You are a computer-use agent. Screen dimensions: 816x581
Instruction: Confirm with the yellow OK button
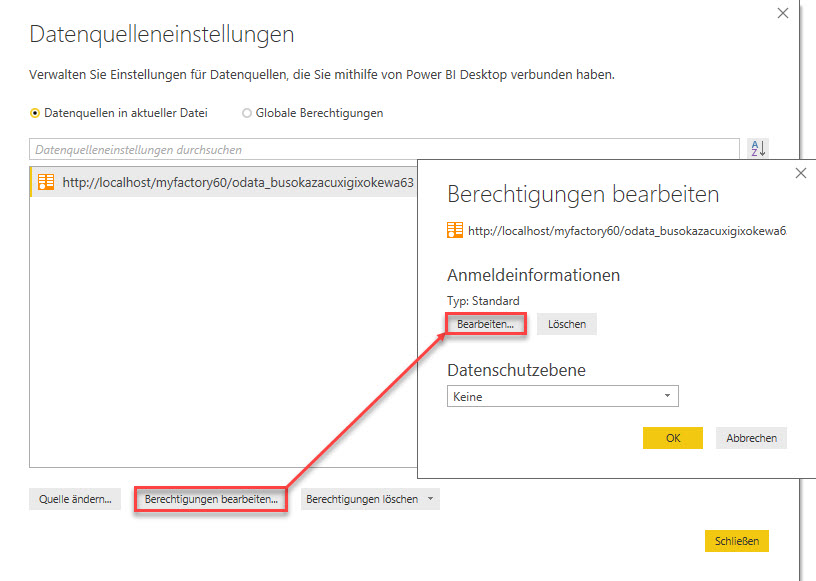tap(673, 438)
